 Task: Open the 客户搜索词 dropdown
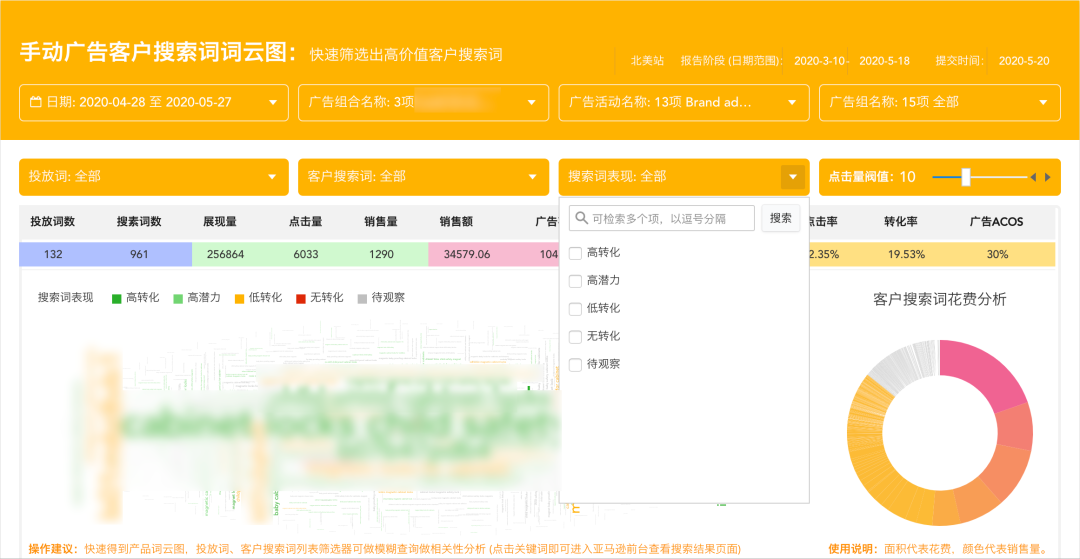pos(423,177)
